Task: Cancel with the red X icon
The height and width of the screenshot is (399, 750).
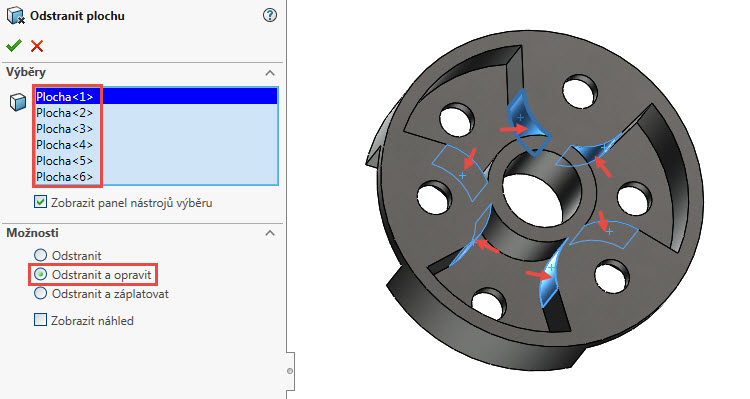Action: pos(37,46)
